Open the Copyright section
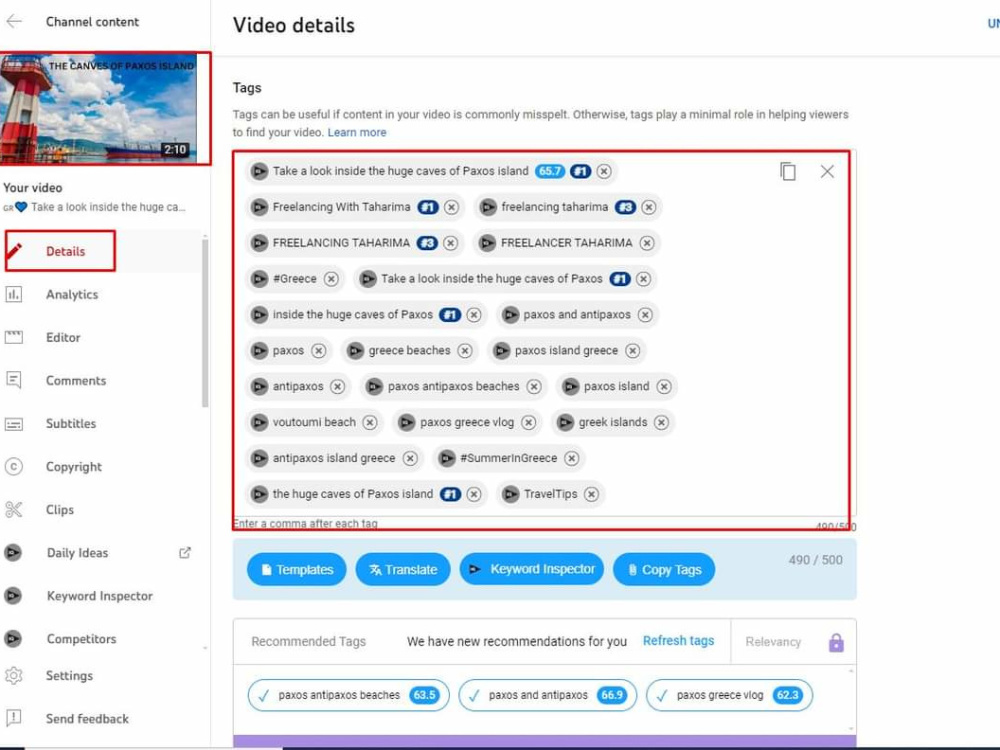1000x750 pixels. point(73,466)
